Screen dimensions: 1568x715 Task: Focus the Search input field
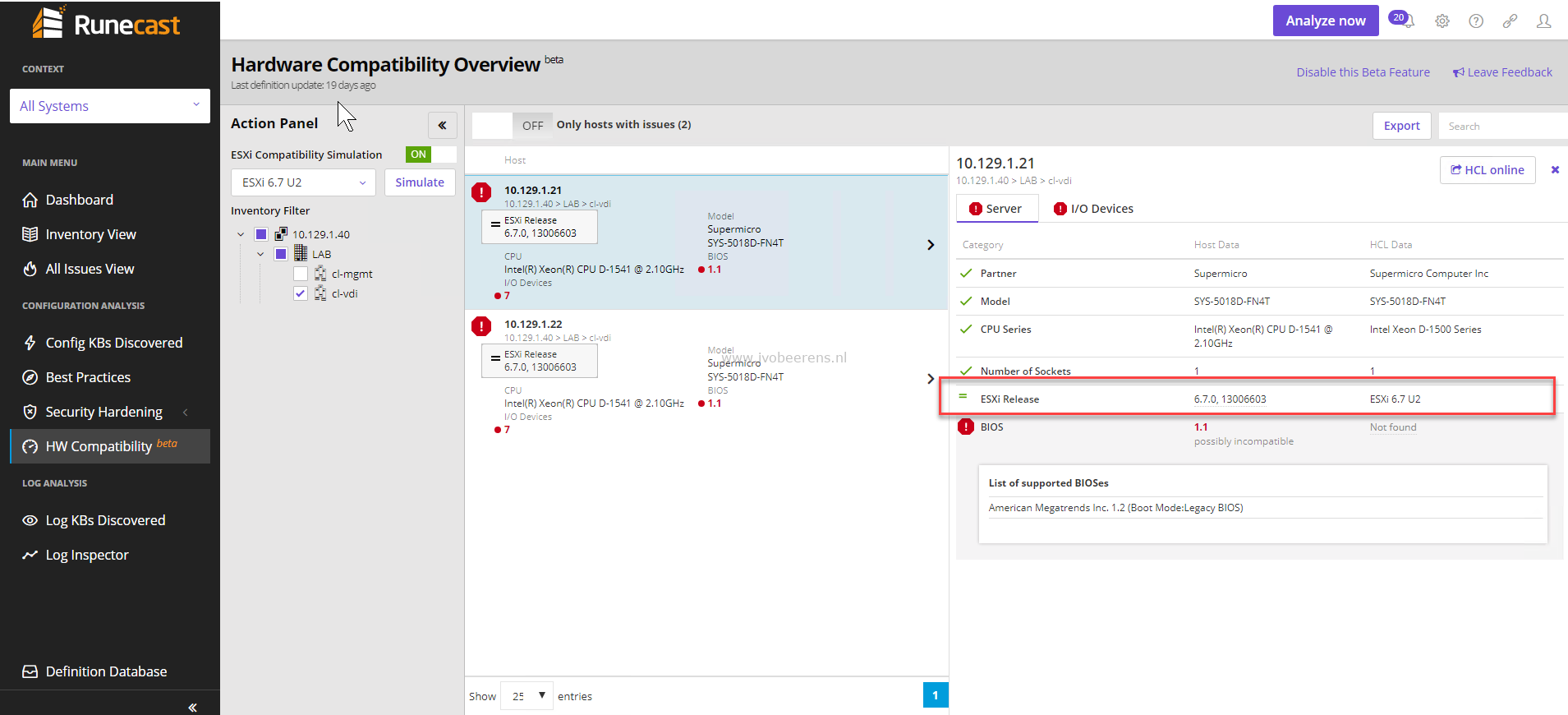coord(1503,126)
